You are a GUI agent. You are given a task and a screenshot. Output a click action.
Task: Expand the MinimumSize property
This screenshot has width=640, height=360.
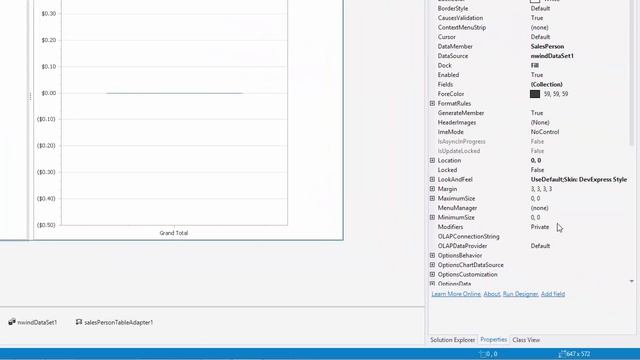click(432, 218)
